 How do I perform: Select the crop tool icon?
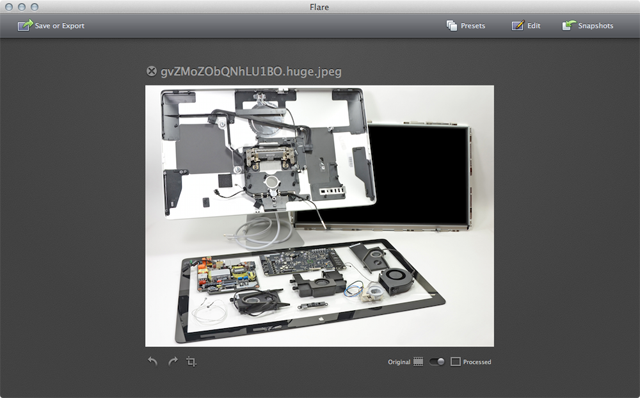pos(191,361)
